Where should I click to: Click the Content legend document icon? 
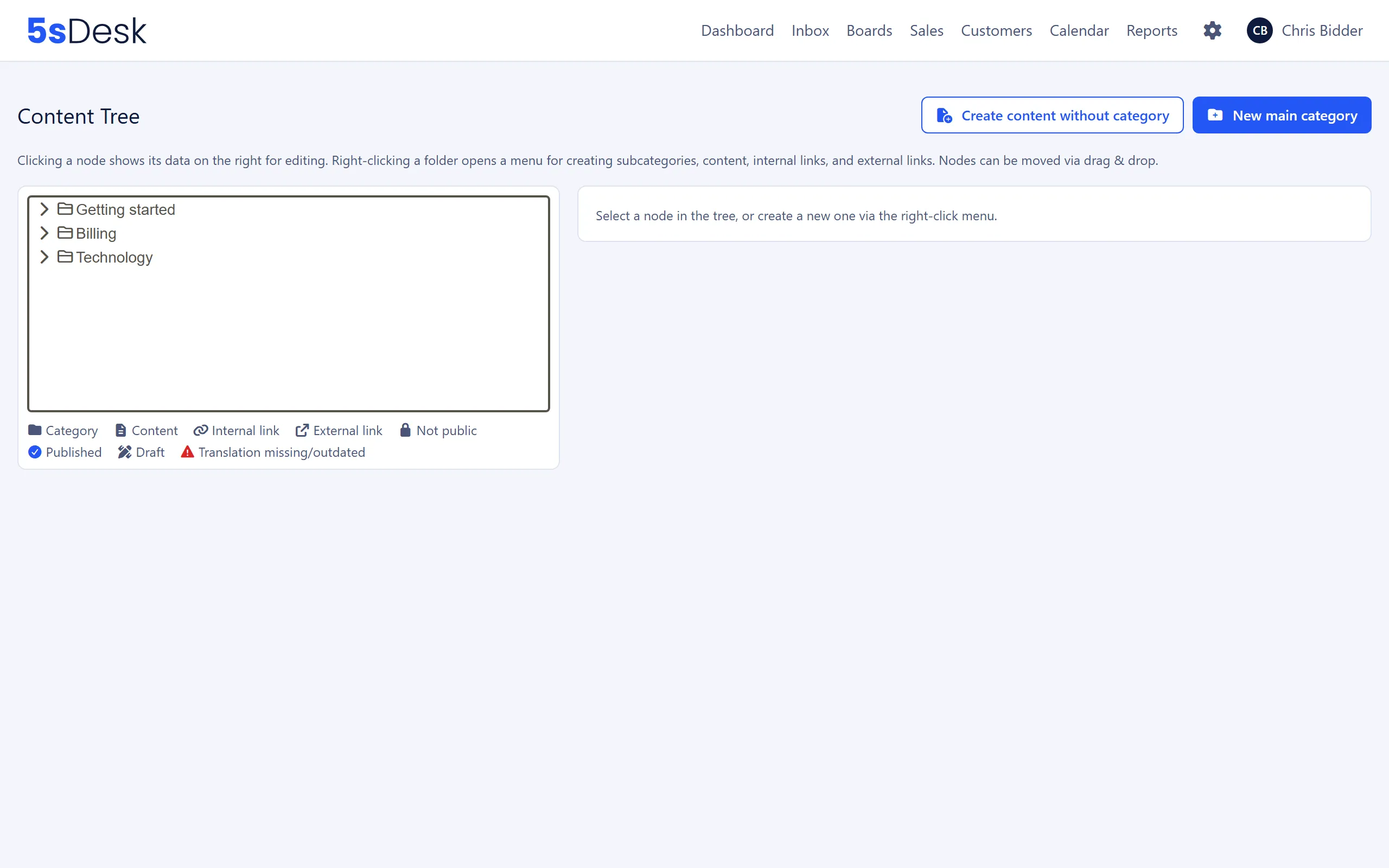[x=120, y=430]
